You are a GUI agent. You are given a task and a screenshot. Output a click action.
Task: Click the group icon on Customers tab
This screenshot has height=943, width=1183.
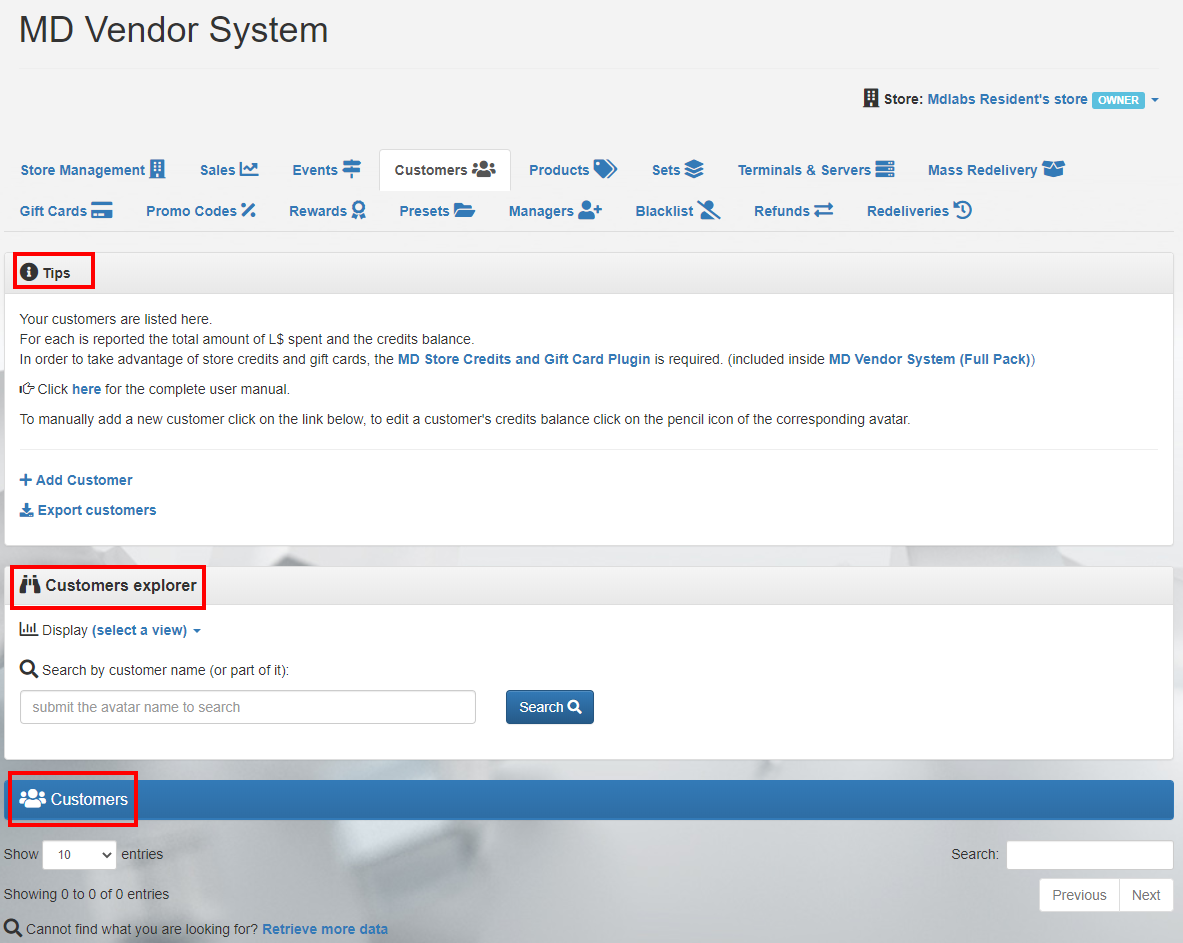pyautogui.click(x=484, y=169)
